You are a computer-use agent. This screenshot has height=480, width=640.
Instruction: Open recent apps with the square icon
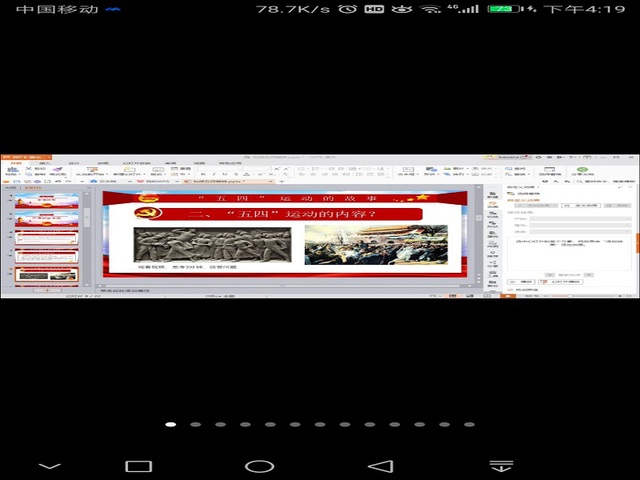click(x=138, y=466)
